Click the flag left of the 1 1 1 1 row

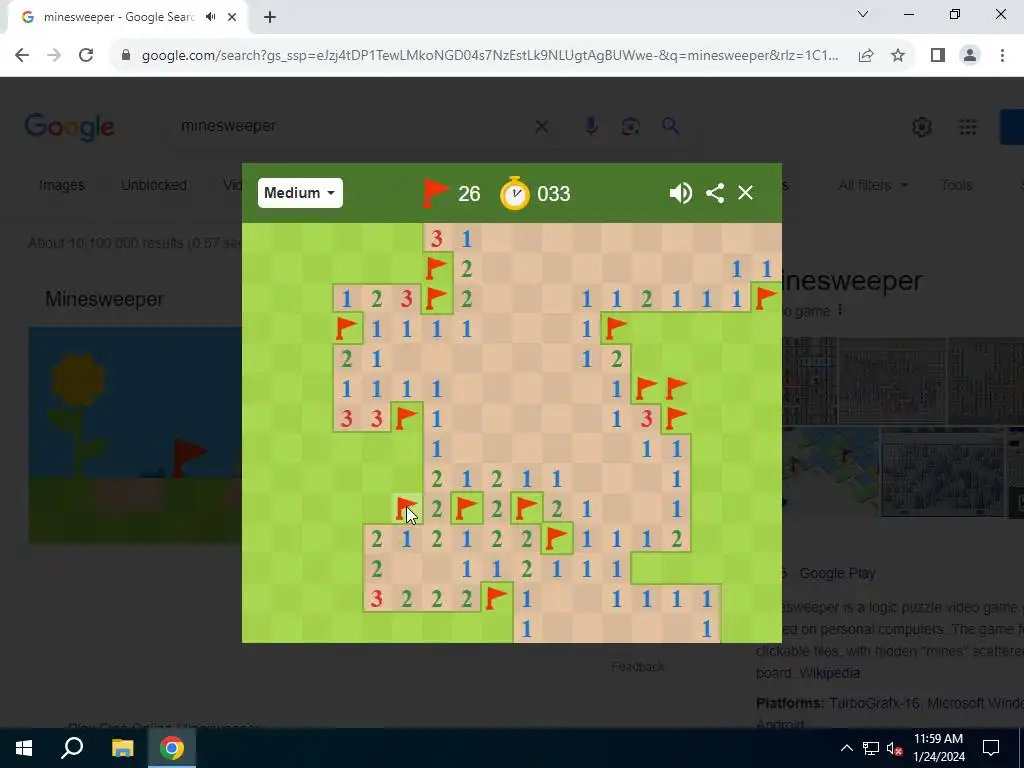346,328
